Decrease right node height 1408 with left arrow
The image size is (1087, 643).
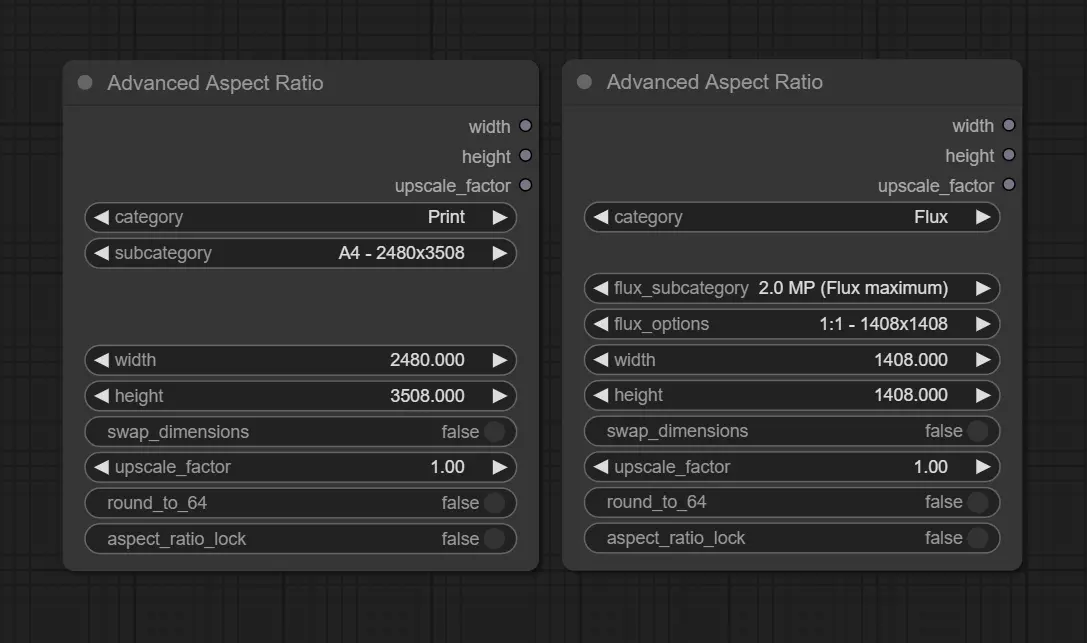[600, 395]
